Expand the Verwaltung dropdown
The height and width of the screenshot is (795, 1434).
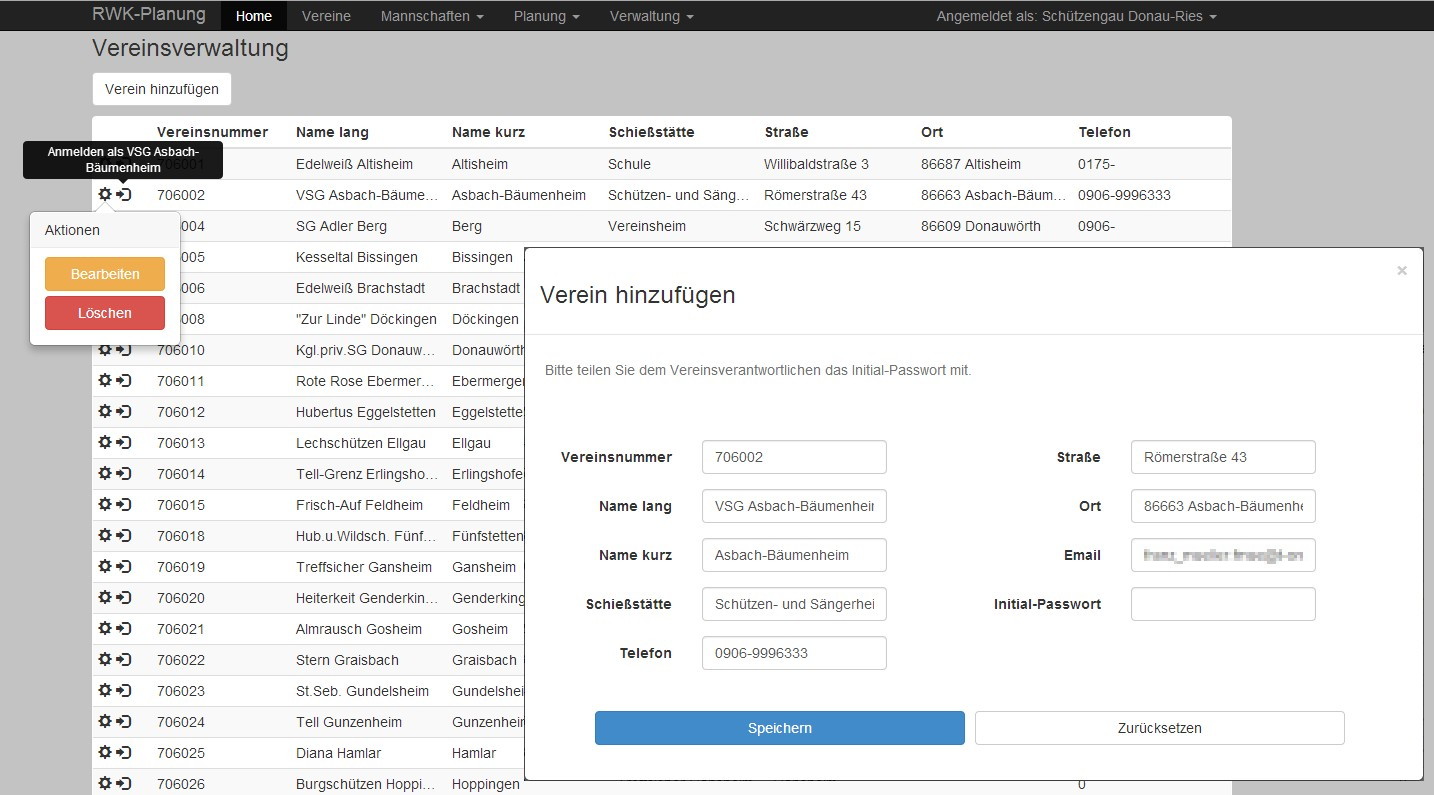651,16
